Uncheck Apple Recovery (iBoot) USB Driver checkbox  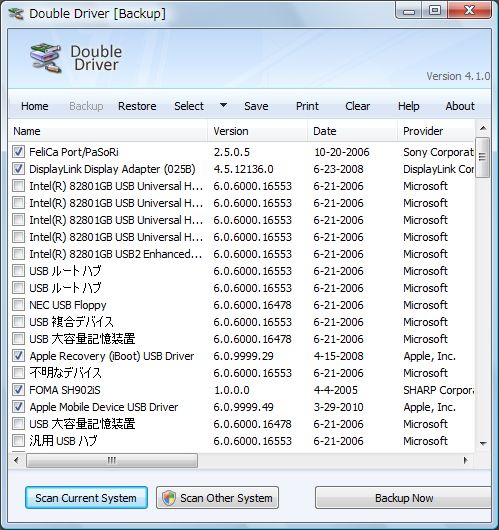click(18, 356)
